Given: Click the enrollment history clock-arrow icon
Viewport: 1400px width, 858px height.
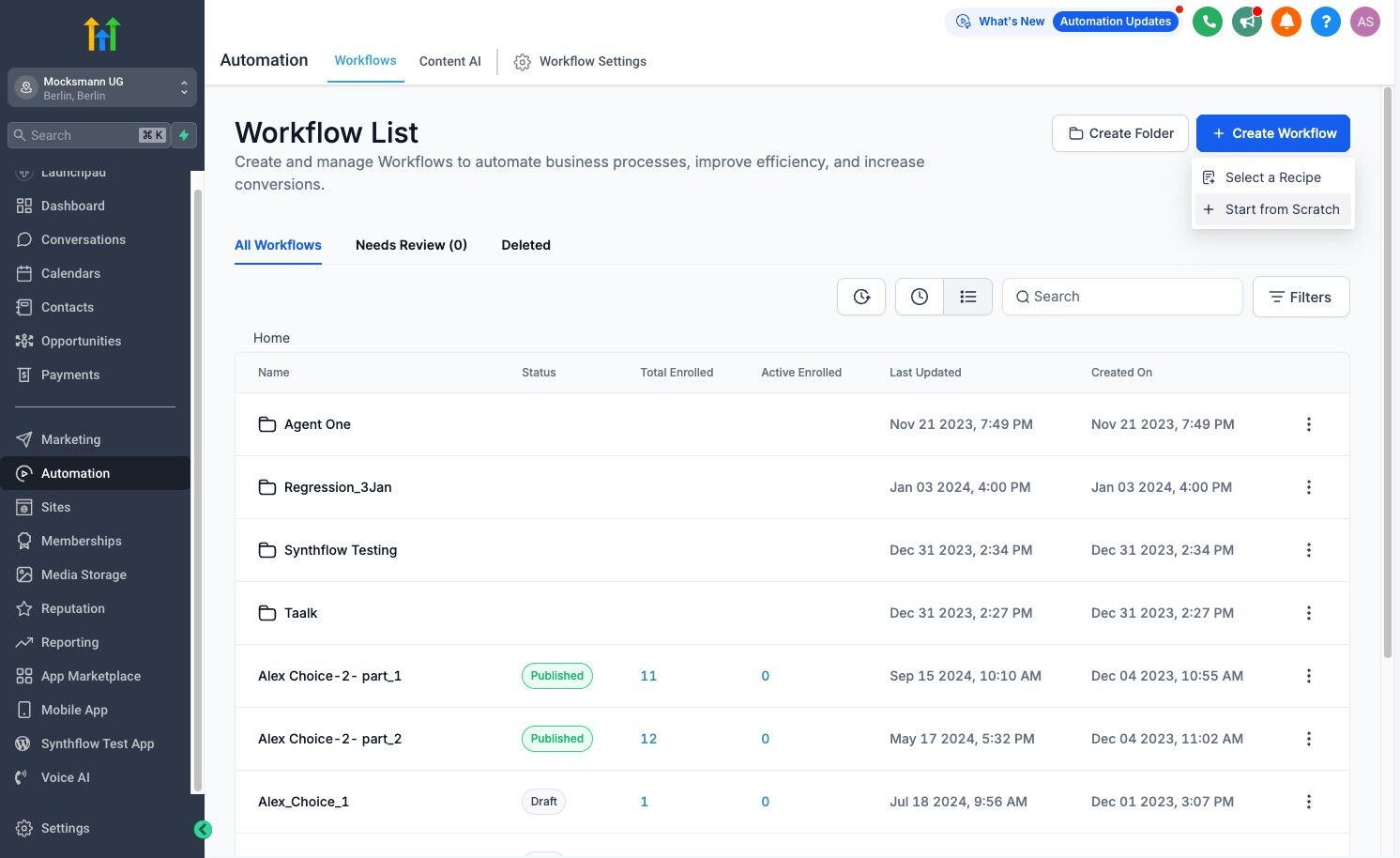Looking at the screenshot, I should (861, 297).
